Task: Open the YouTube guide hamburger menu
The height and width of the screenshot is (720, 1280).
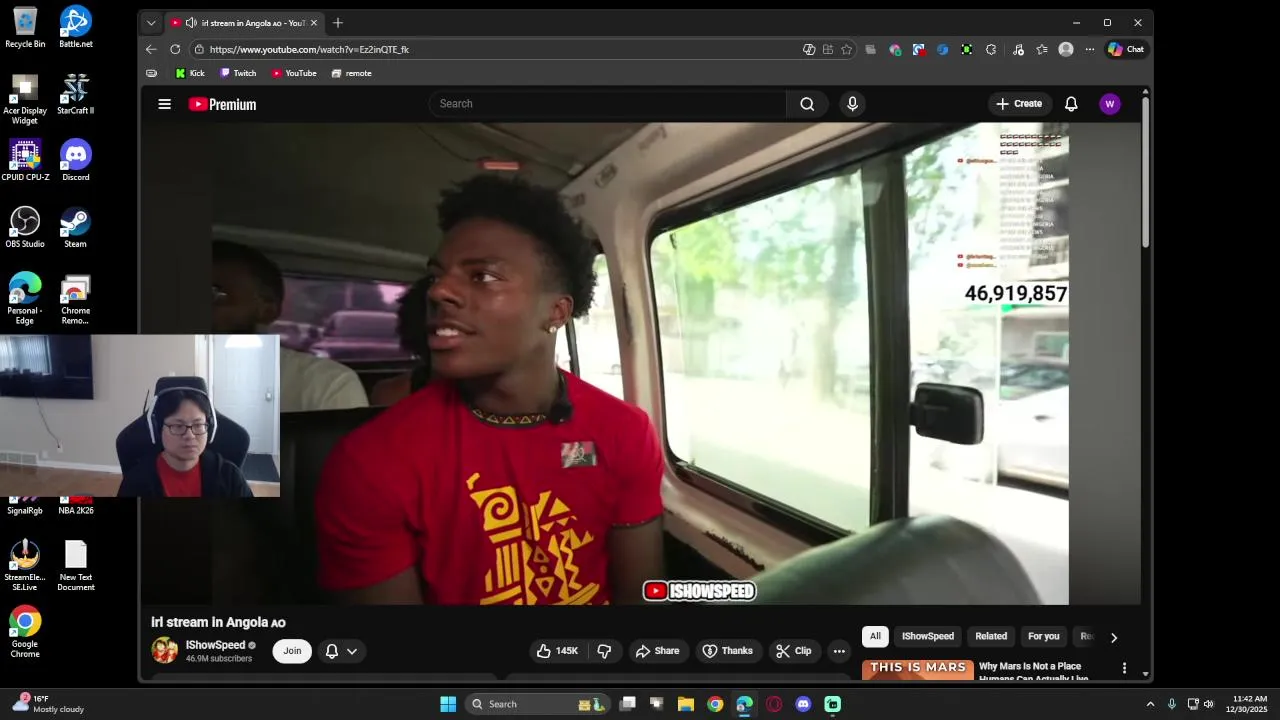Action: [x=165, y=104]
